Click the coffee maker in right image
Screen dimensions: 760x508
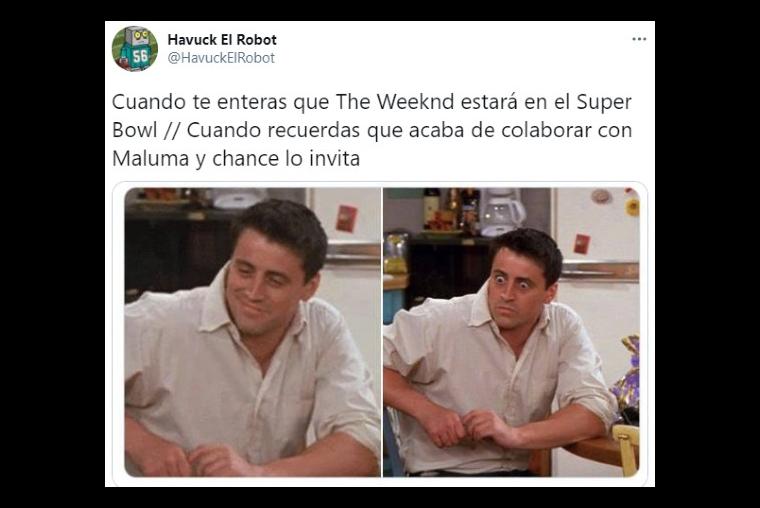[x=502, y=211]
